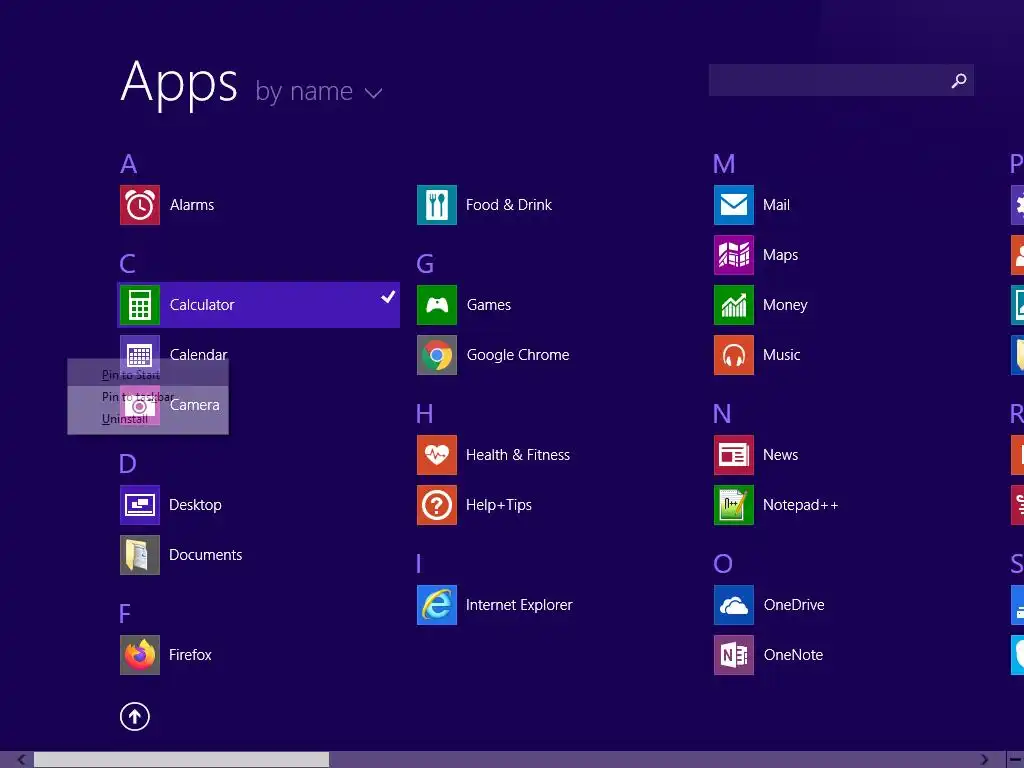Click the 'Camera' app label
The height and width of the screenshot is (768, 1024).
(195, 405)
